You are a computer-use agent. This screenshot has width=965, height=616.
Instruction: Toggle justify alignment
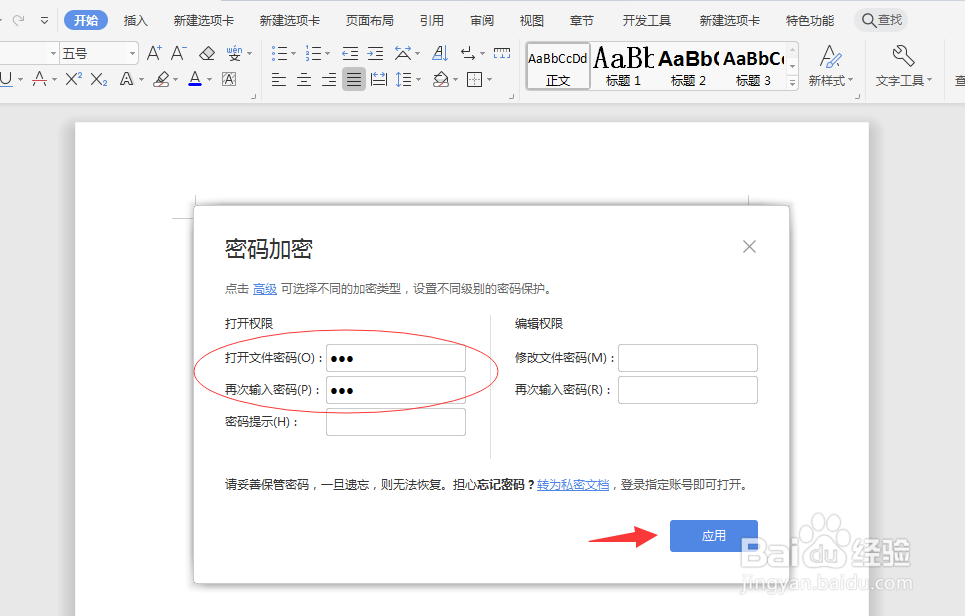(x=354, y=79)
